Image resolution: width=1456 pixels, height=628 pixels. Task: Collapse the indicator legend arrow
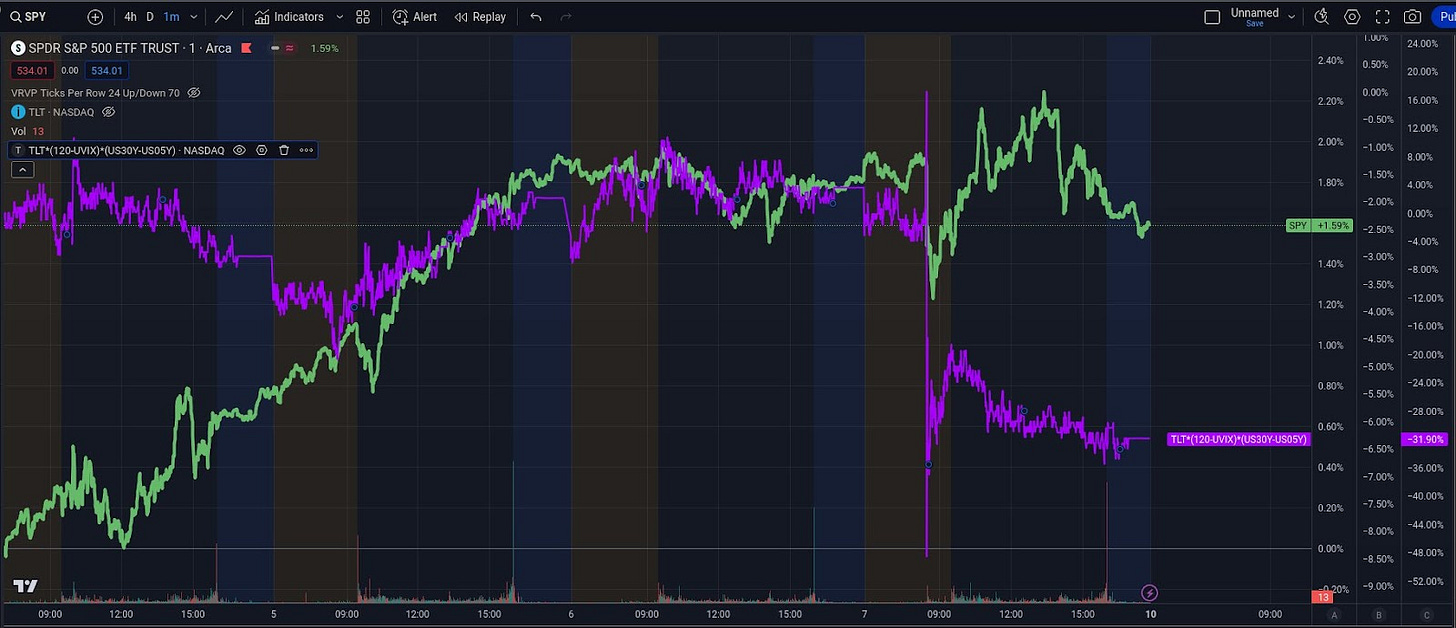click(22, 170)
